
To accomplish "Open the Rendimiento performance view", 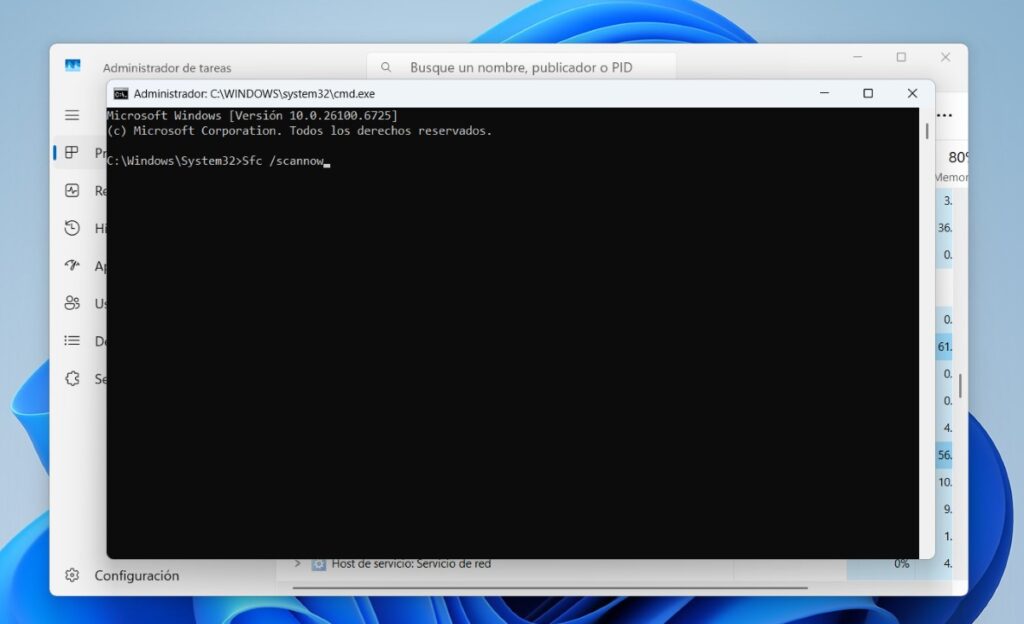I will pyautogui.click(x=72, y=190).
